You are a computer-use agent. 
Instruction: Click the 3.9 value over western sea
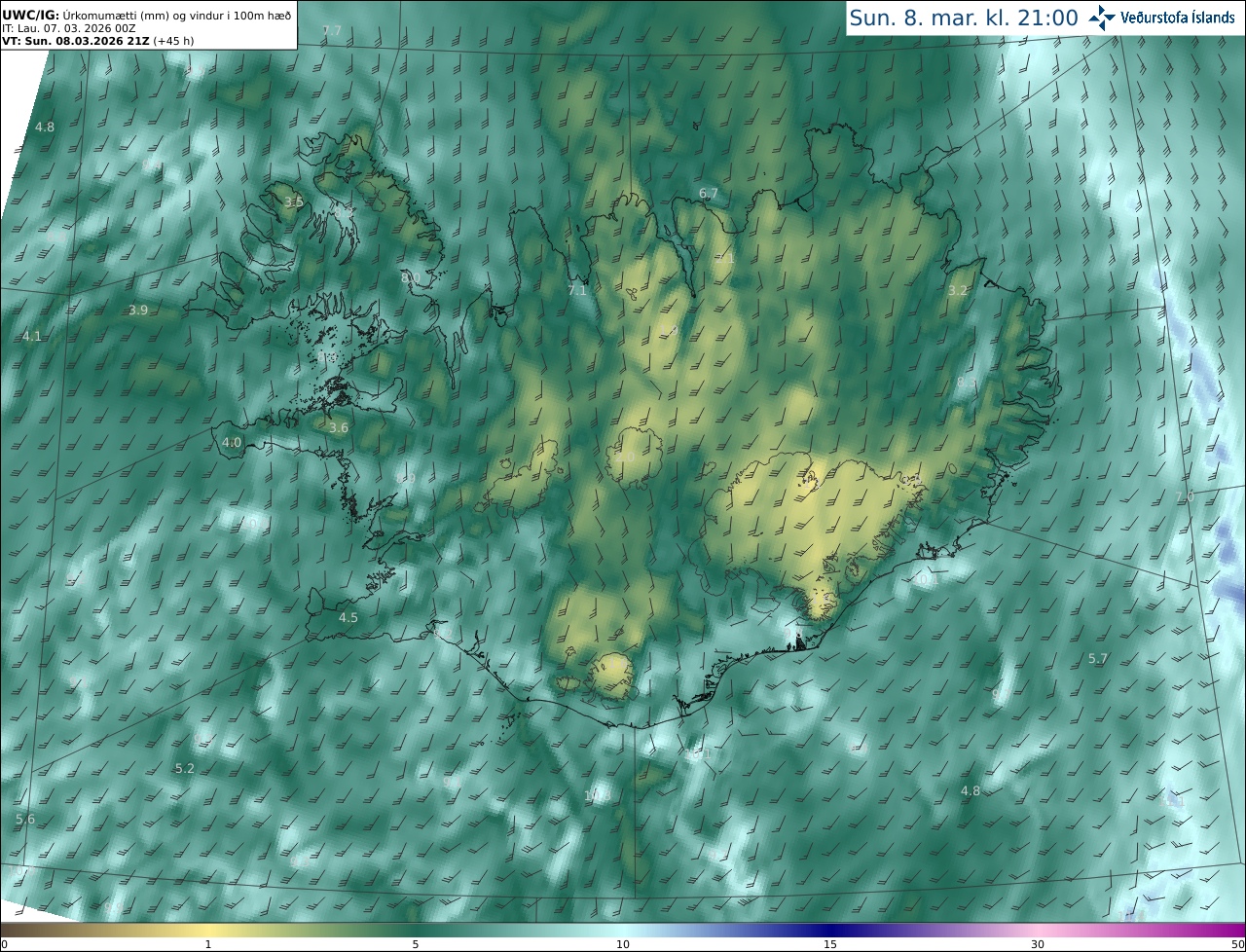point(138,310)
